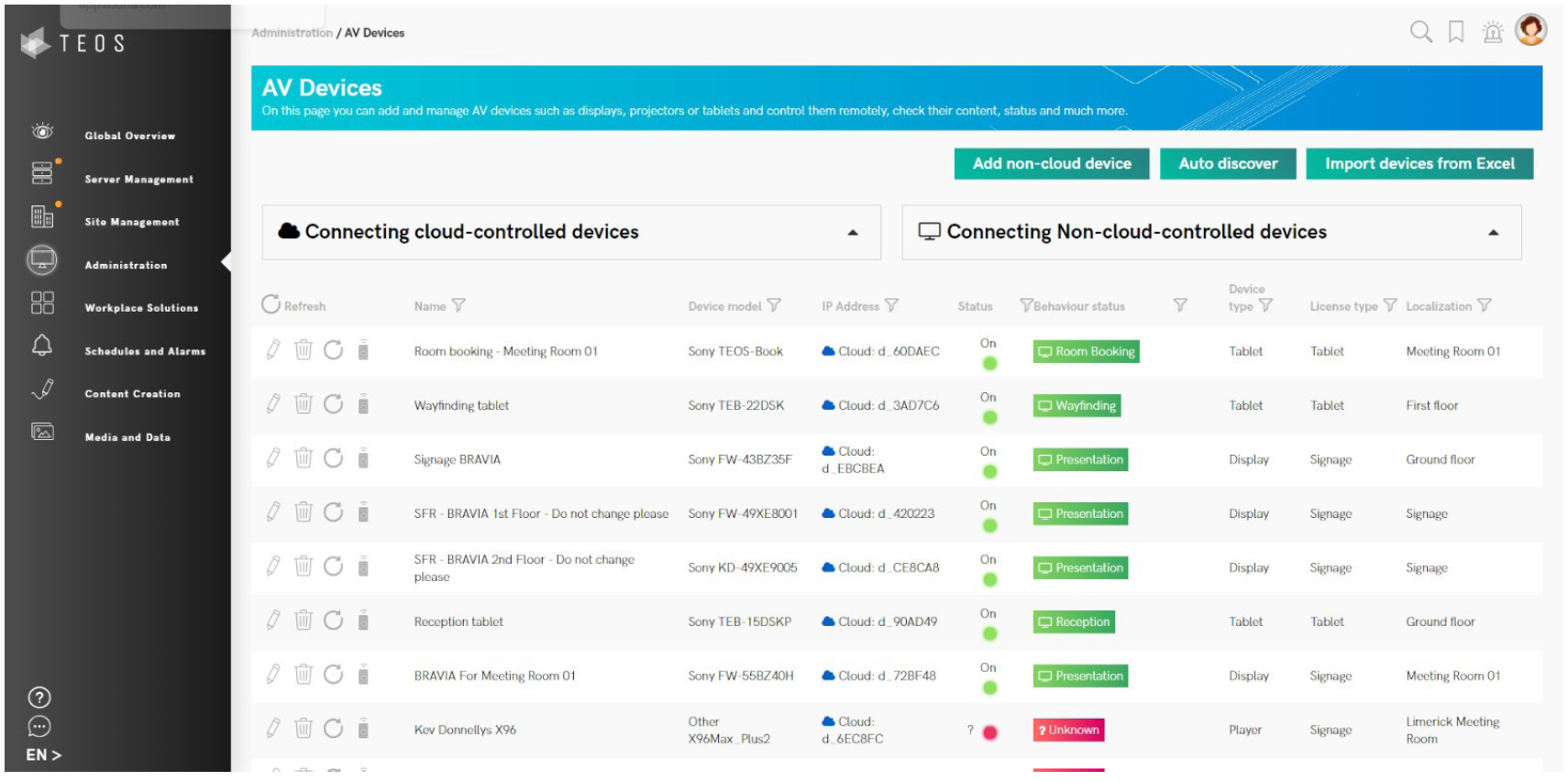Click the red Unknown status badge

(x=1068, y=730)
